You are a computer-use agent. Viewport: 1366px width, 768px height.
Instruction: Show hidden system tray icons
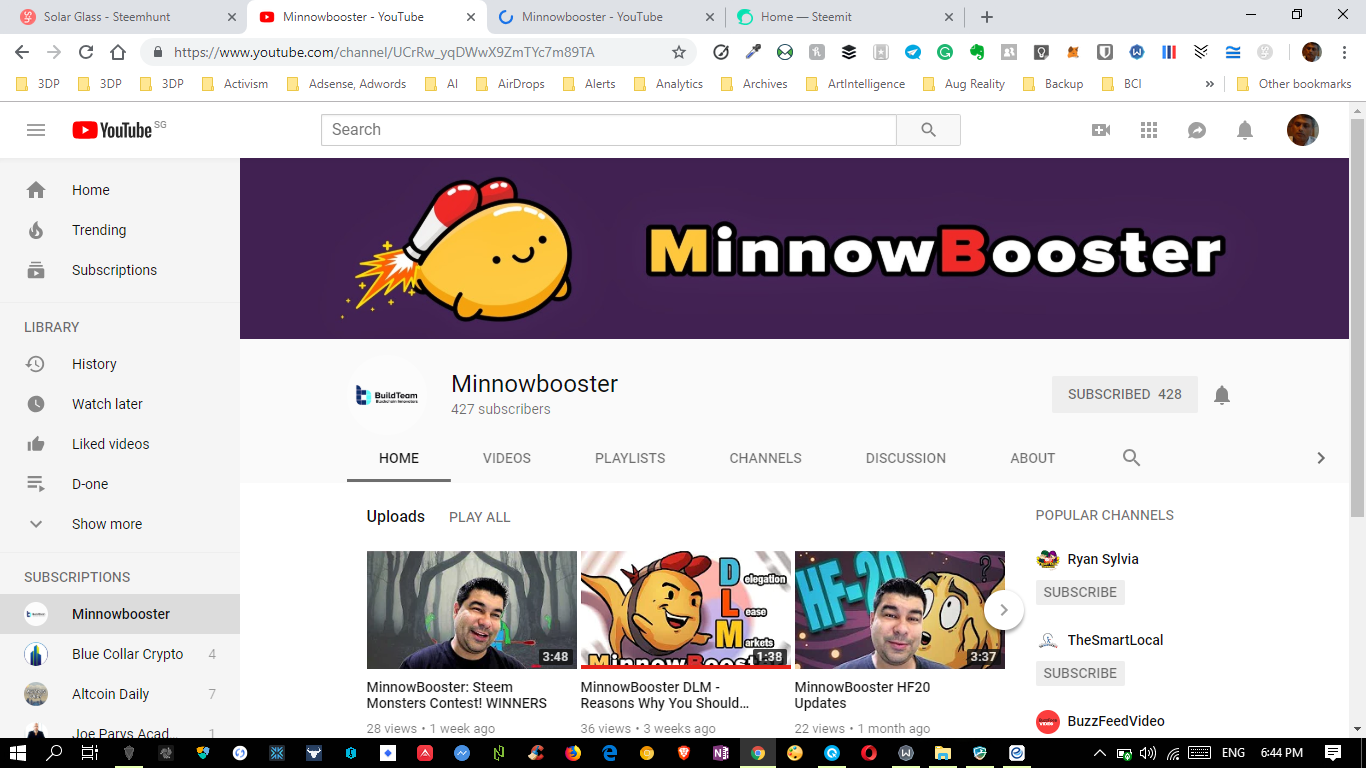click(1100, 753)
